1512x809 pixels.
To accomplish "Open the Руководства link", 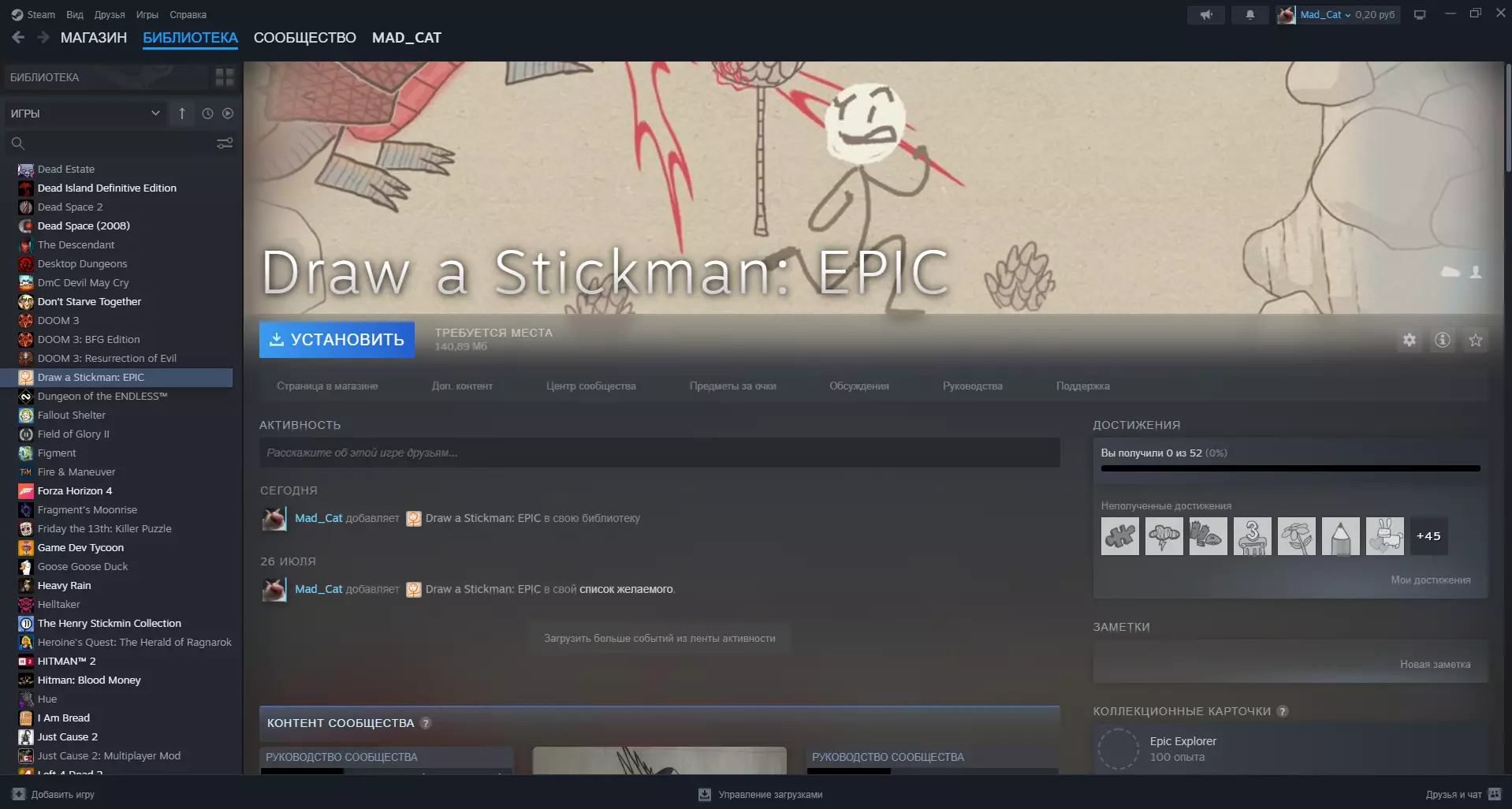I will 973,386.
